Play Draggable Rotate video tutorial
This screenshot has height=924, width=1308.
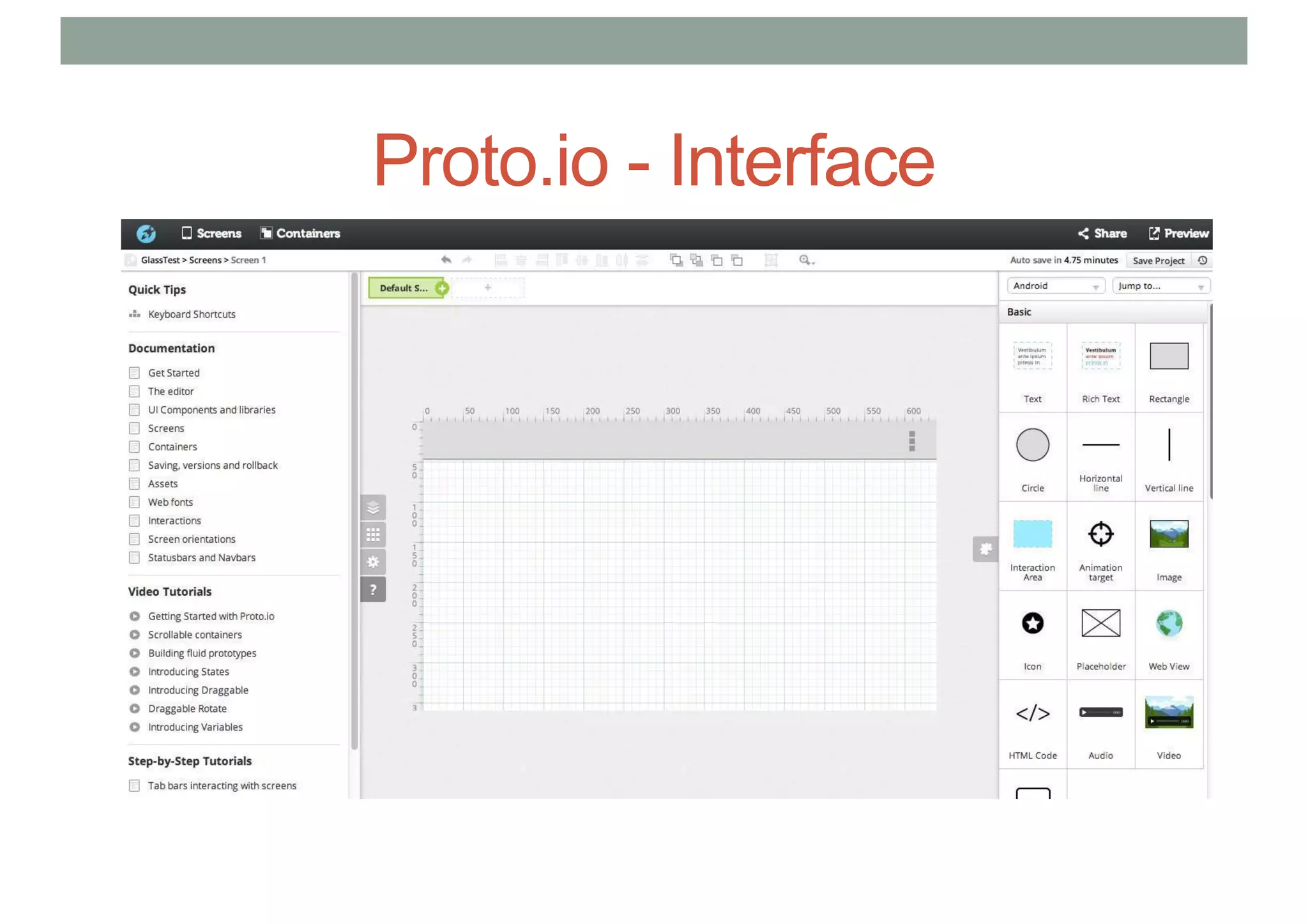(x=187, y=709)
